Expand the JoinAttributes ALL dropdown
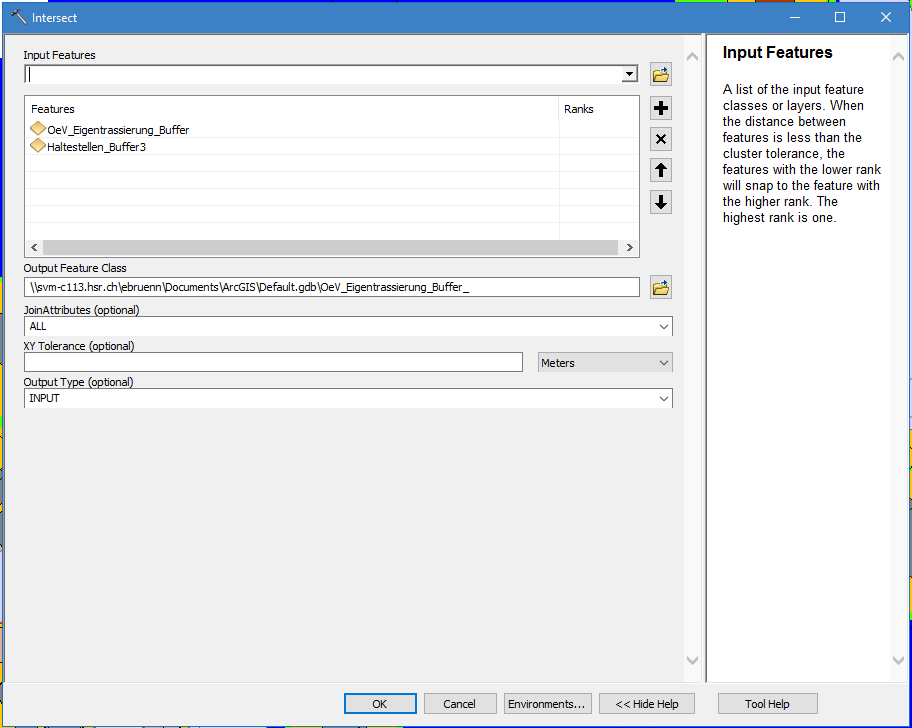Viewport: 912px width, 728px height. (x=664, y=327)
